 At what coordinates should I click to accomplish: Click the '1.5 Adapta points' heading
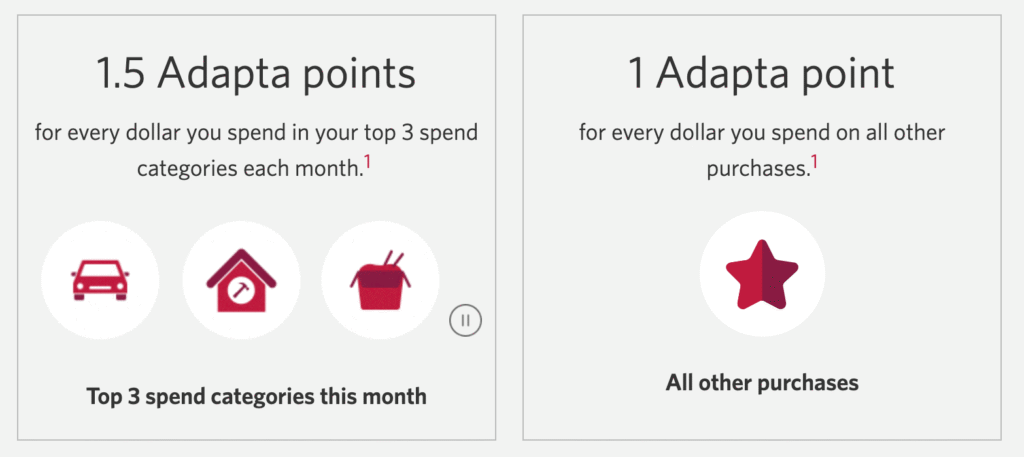point(256,75)
